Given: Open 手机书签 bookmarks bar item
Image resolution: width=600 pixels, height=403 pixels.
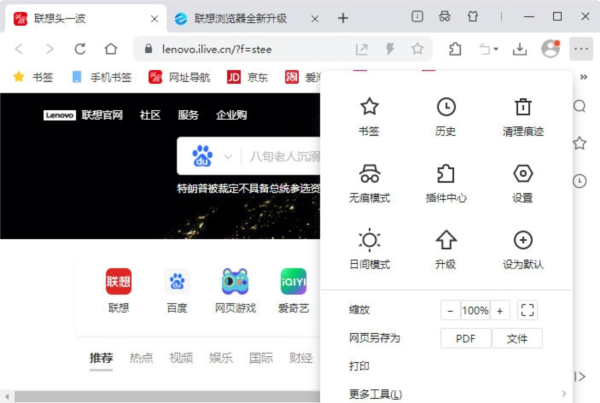Looking at the screenshot, I should (102, 77).
